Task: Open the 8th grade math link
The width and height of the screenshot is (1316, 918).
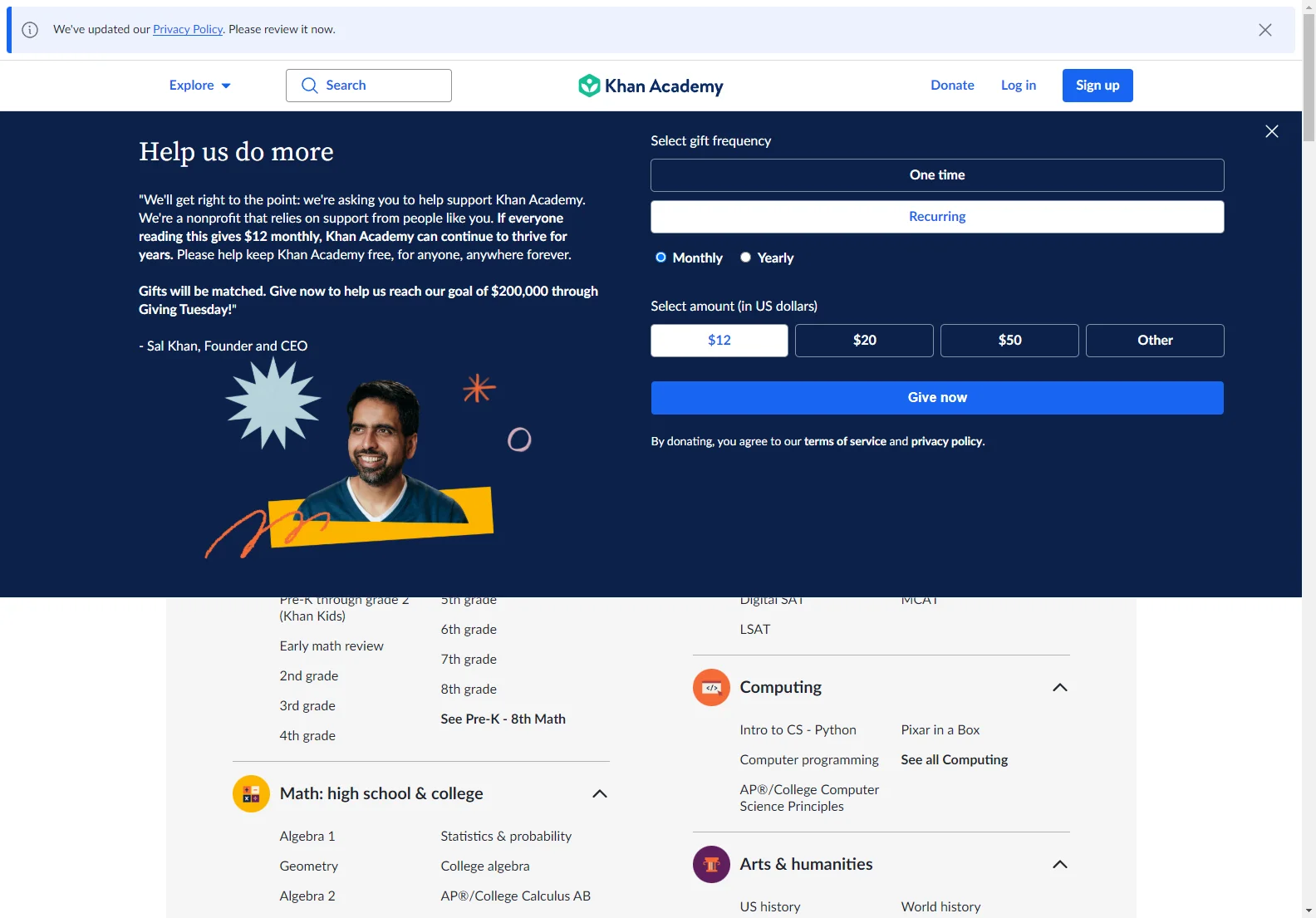Action: coord(469,690)
